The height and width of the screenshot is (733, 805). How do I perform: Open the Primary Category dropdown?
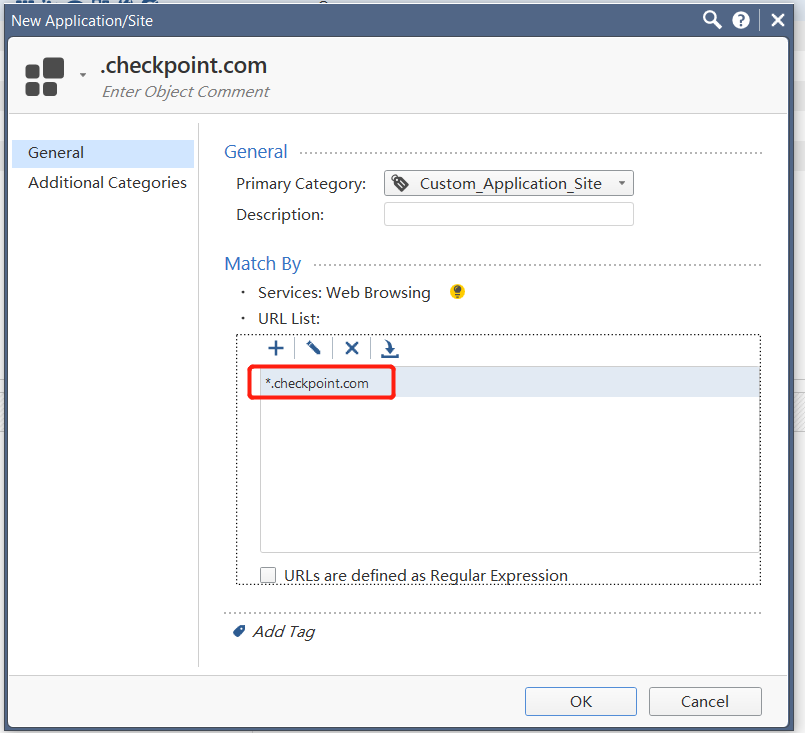click(508, 184)
